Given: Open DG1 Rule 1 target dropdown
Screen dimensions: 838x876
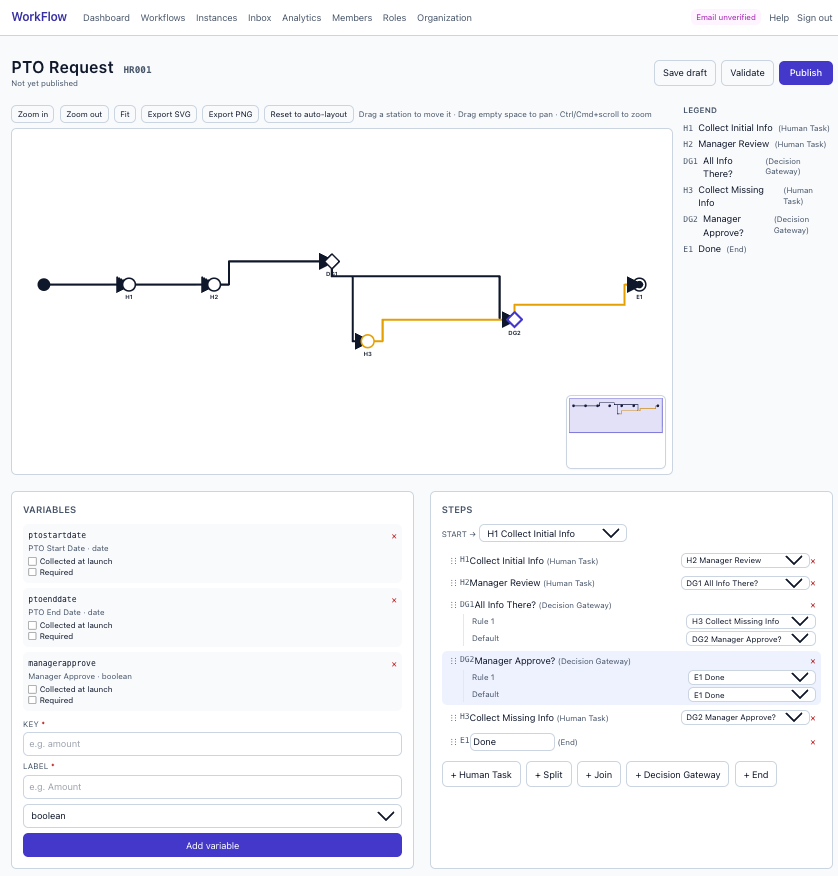Looking at the screenshot, I should click(750, 621).
